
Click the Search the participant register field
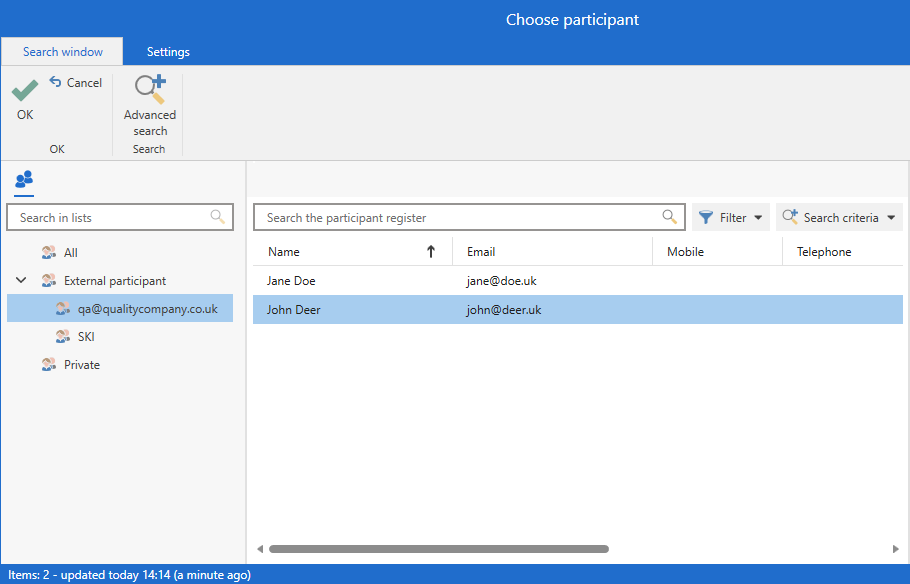point(469,217)
